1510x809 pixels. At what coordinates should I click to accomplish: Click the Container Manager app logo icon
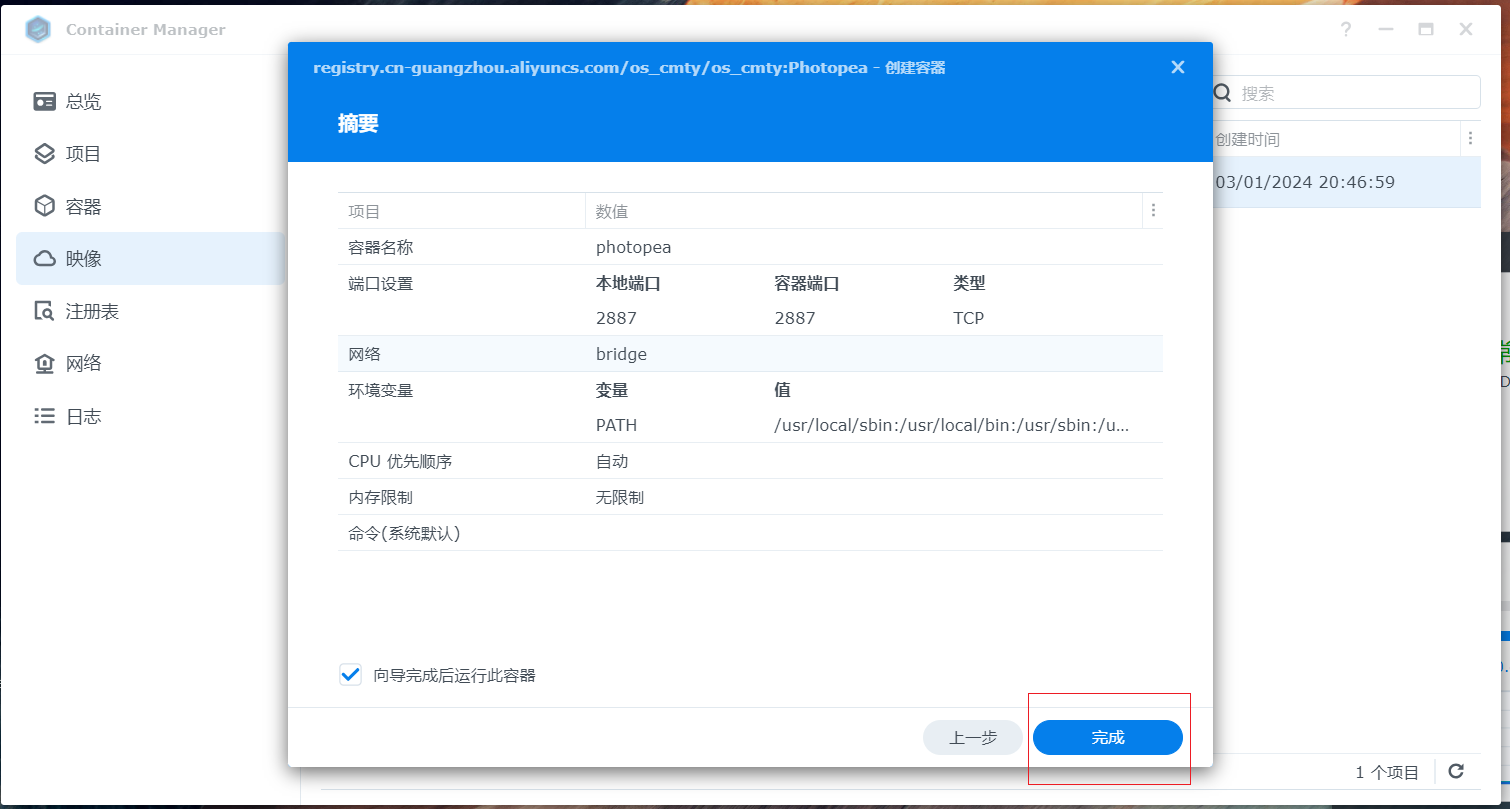pyautogui.click(x=38, y=30)
